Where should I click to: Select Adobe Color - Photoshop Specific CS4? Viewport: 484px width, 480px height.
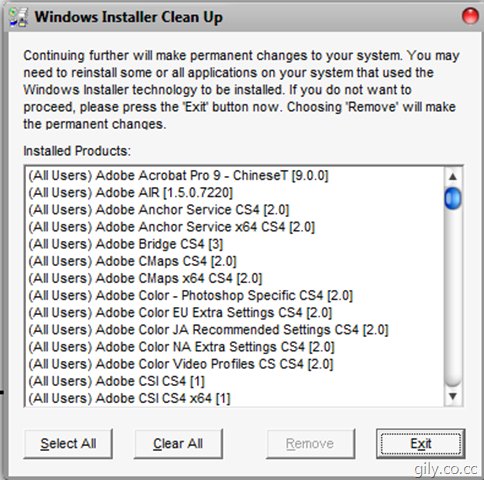(190, 296)
